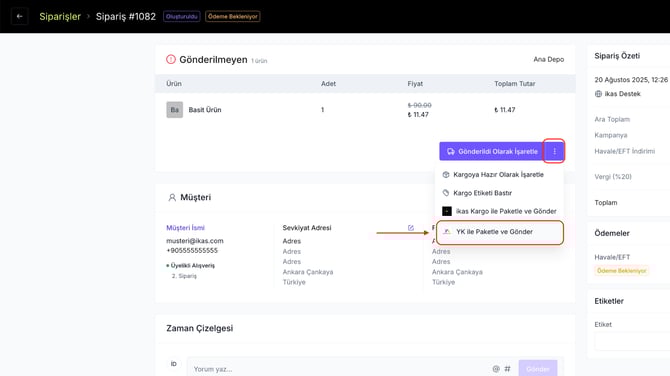670x376 pixels.
Task: Insert a hashtag with the # icon
Action: click(x=507, y=369)
